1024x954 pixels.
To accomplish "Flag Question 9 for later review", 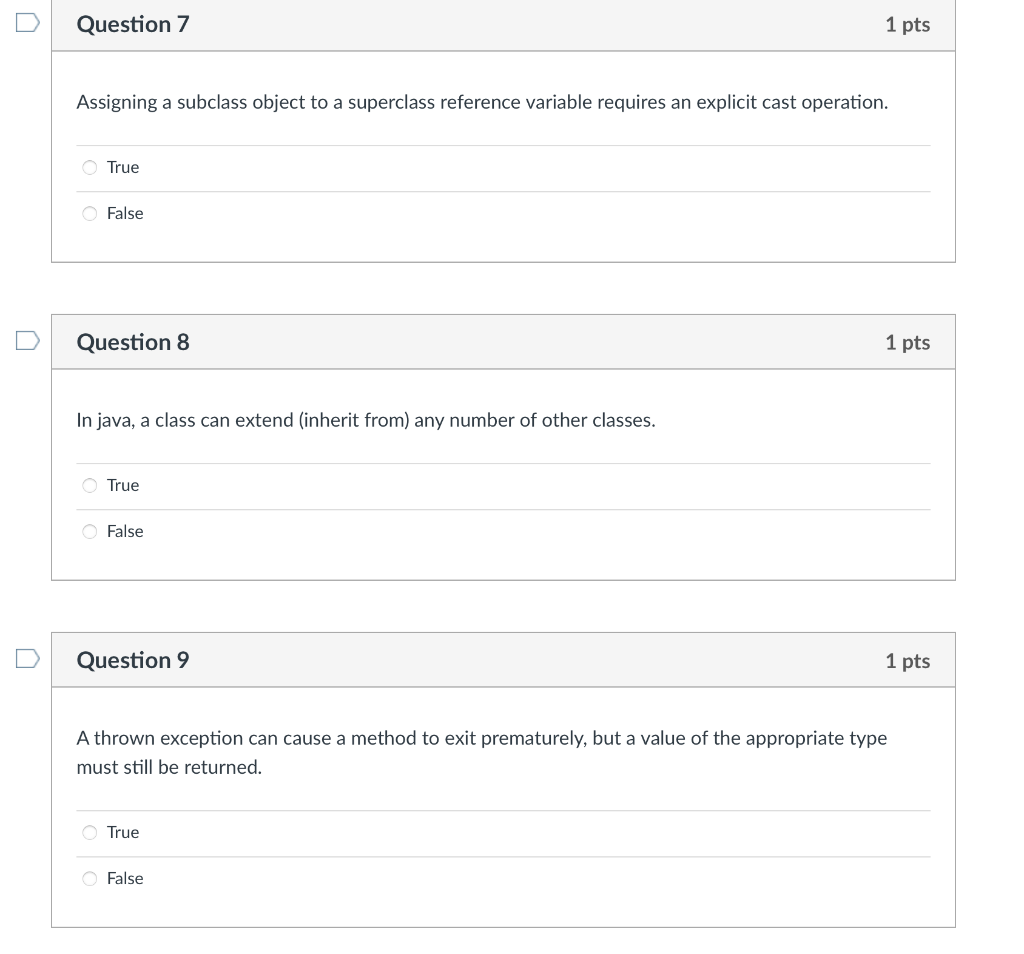I will coord(27,658).
